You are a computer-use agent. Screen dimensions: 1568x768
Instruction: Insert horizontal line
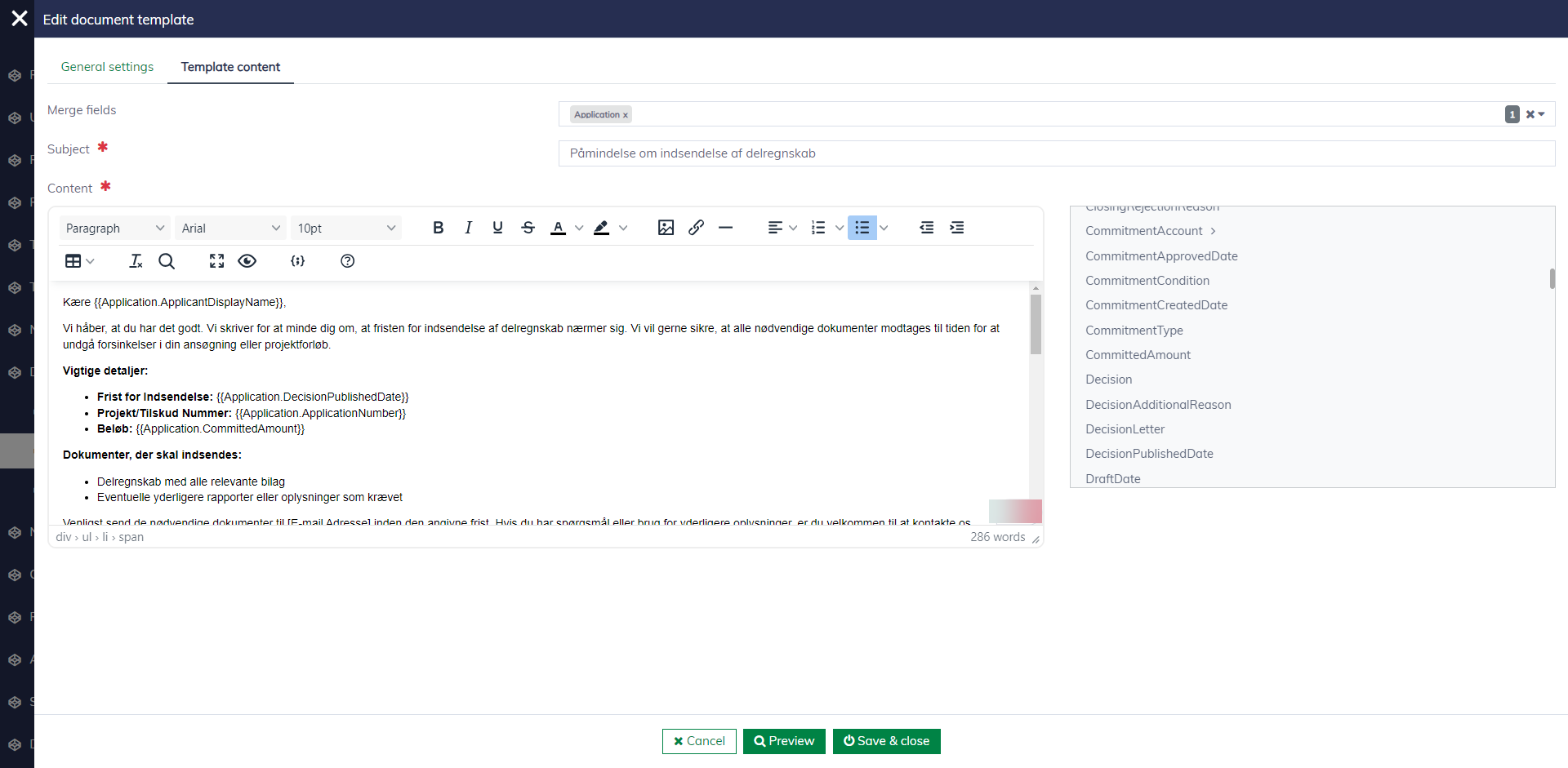(725, 228)
